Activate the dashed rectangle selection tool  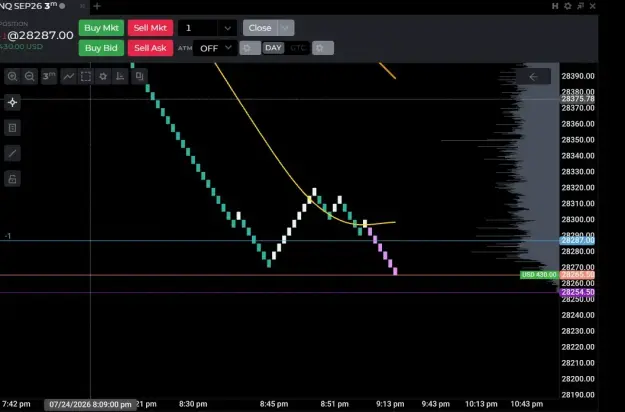coord(86,76)
